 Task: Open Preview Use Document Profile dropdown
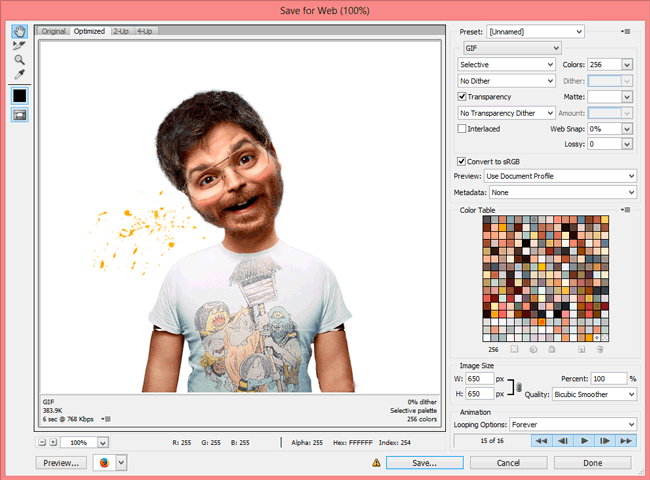coord(560,176)
